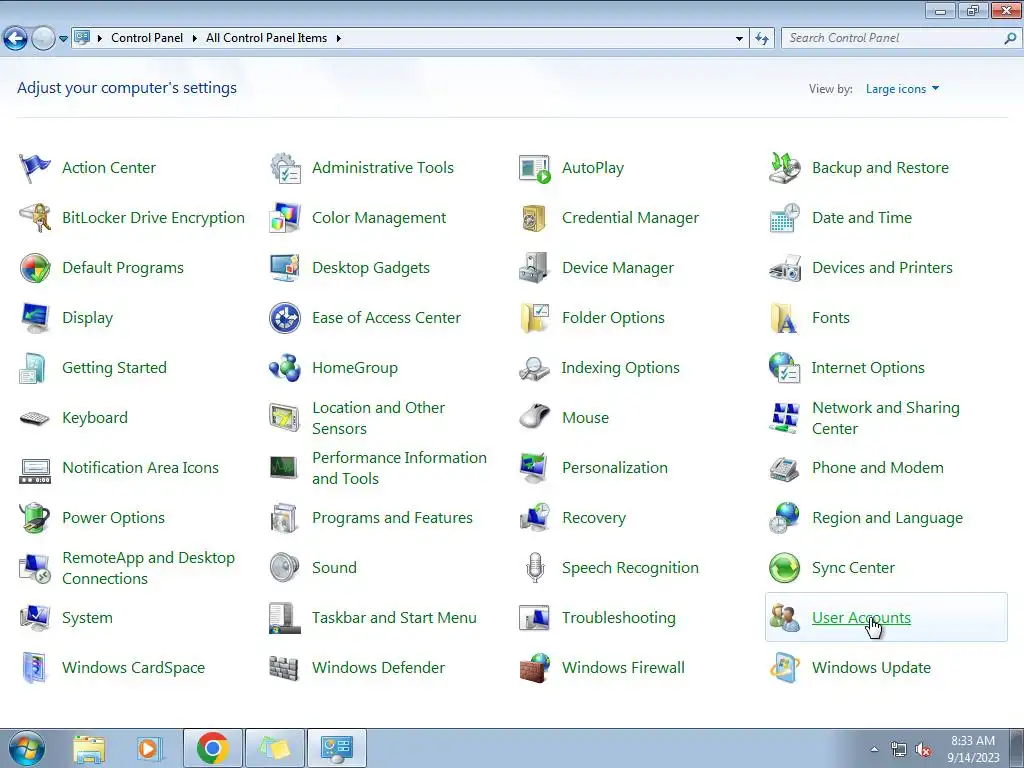1024x768 pixels.
Task: Open the Phone and Modem link
Action: (878, 468)
